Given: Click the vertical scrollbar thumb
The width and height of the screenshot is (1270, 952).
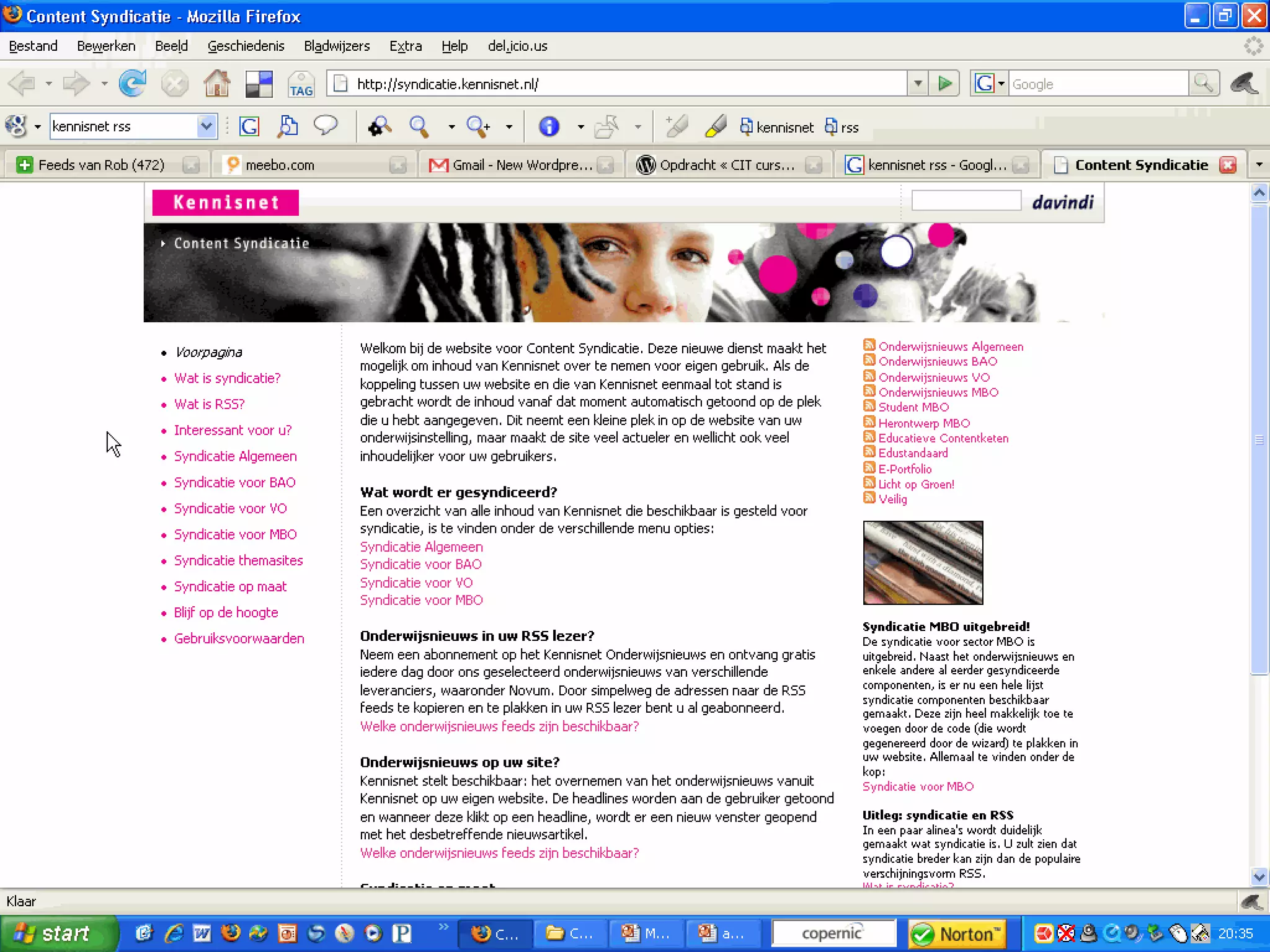Looking at the screenshot, I should point(1259,439).
